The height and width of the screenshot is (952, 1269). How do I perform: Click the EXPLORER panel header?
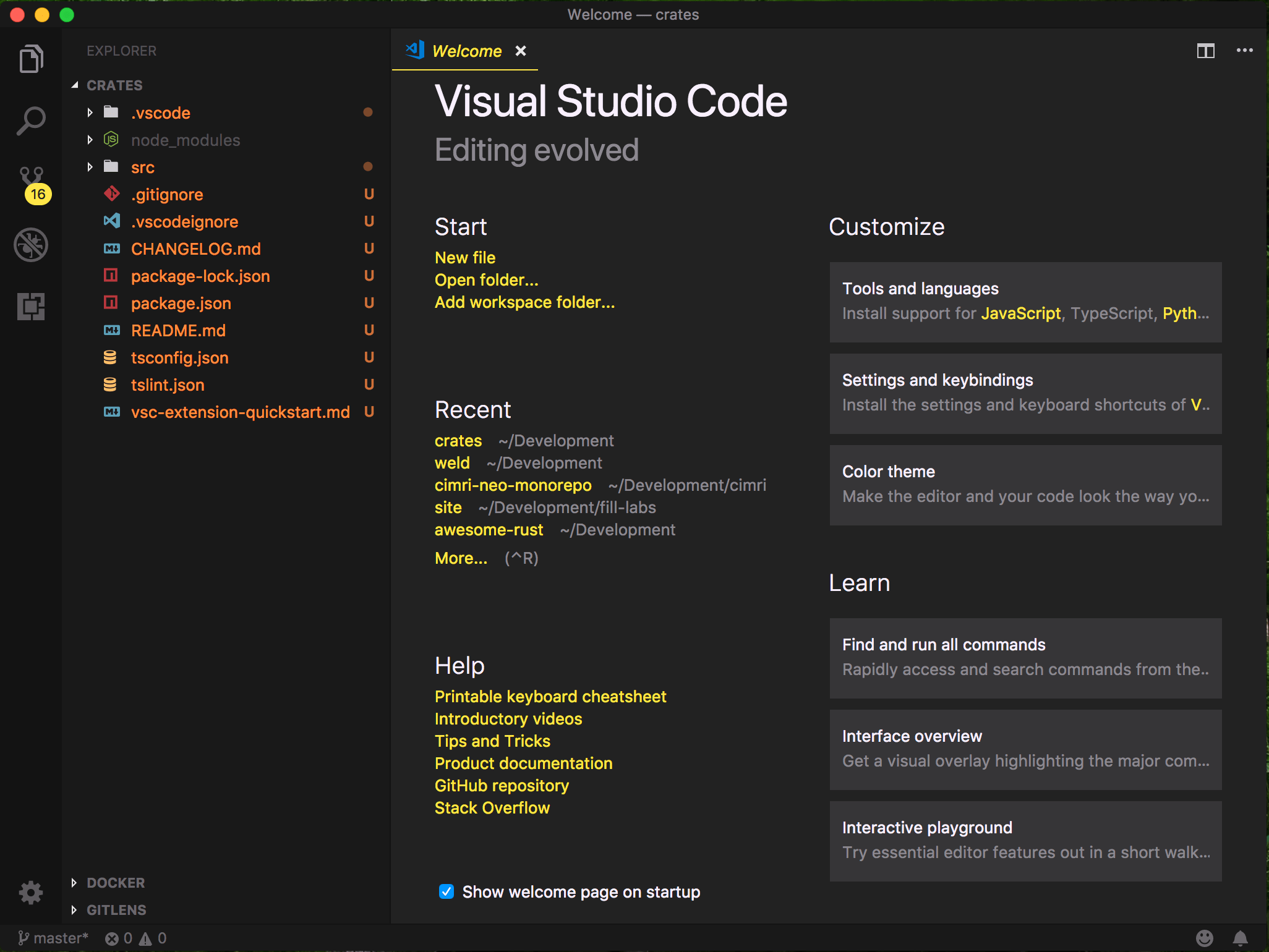pos(122,51)
